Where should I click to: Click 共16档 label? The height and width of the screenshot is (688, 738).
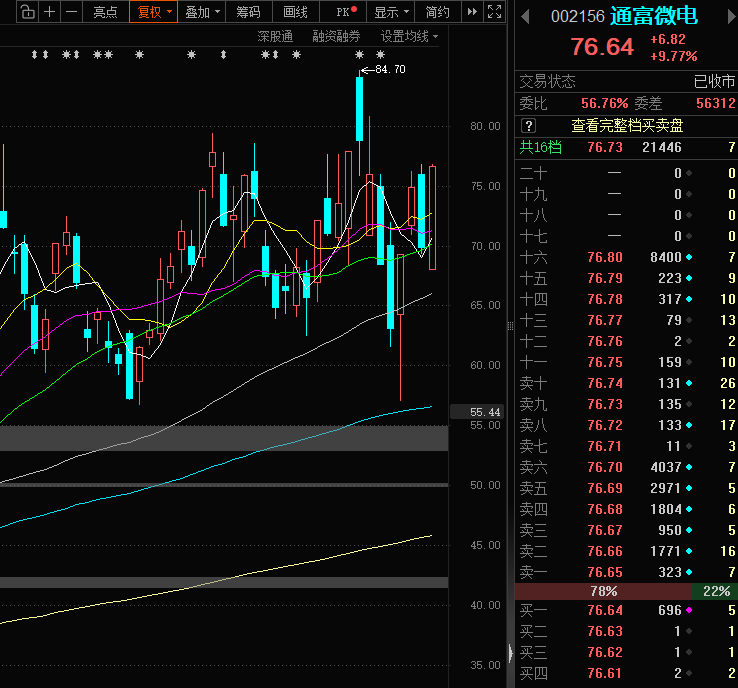pyautogui.click(x=540, y=147)
